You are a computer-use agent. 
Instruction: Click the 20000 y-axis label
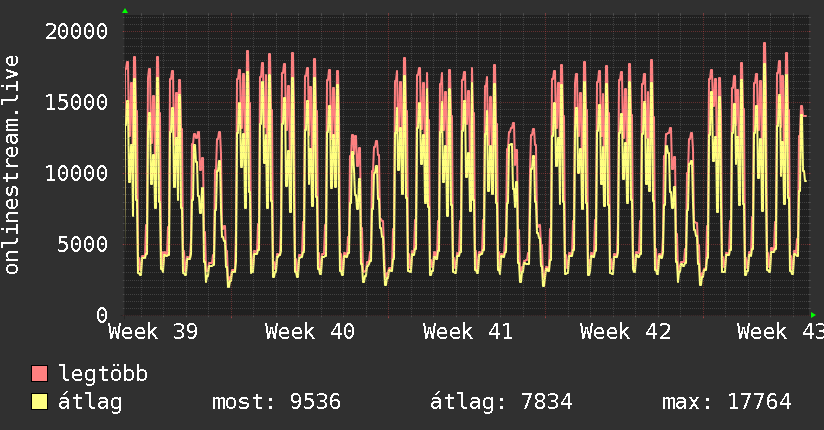[x=76, y=32]
